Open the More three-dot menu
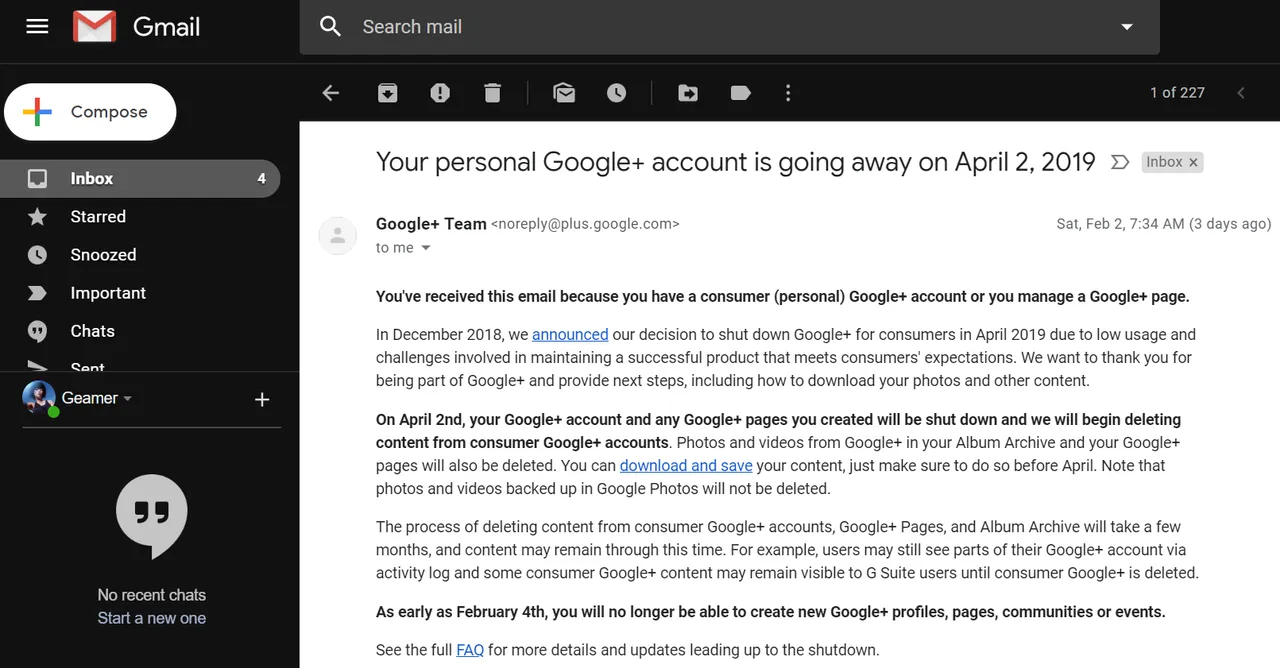The image size is (1280, 668). pos(788,93)
